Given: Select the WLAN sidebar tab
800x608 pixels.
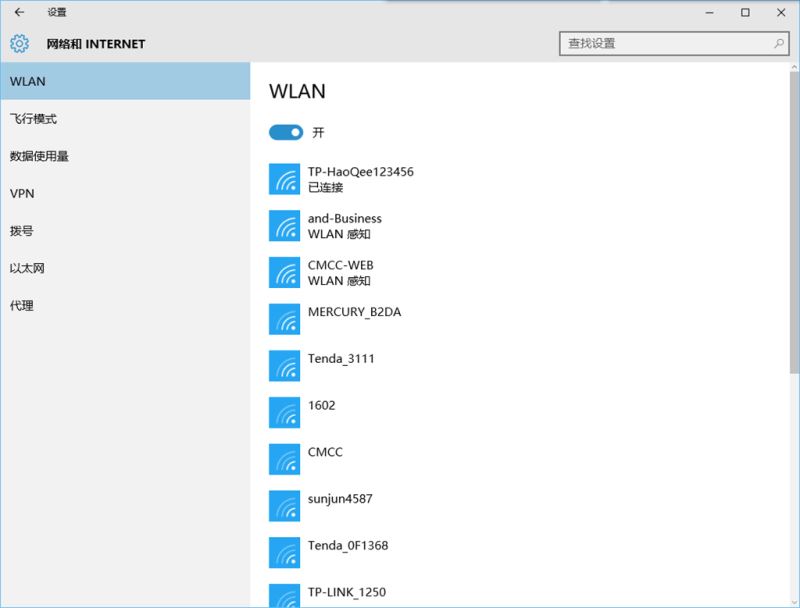Looking at the screenshot, I should 125,81.
